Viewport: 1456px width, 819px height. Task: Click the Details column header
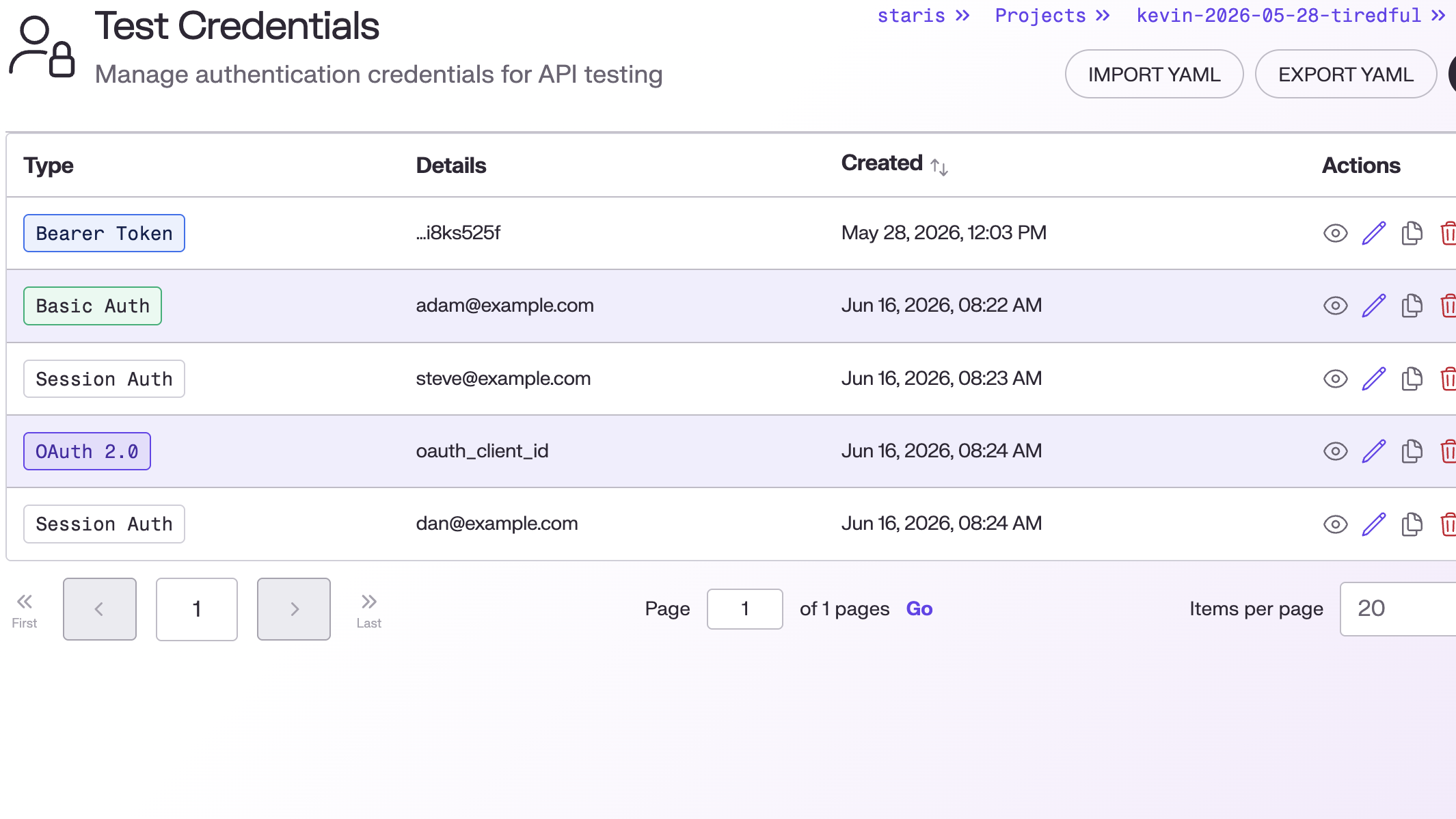451,165
